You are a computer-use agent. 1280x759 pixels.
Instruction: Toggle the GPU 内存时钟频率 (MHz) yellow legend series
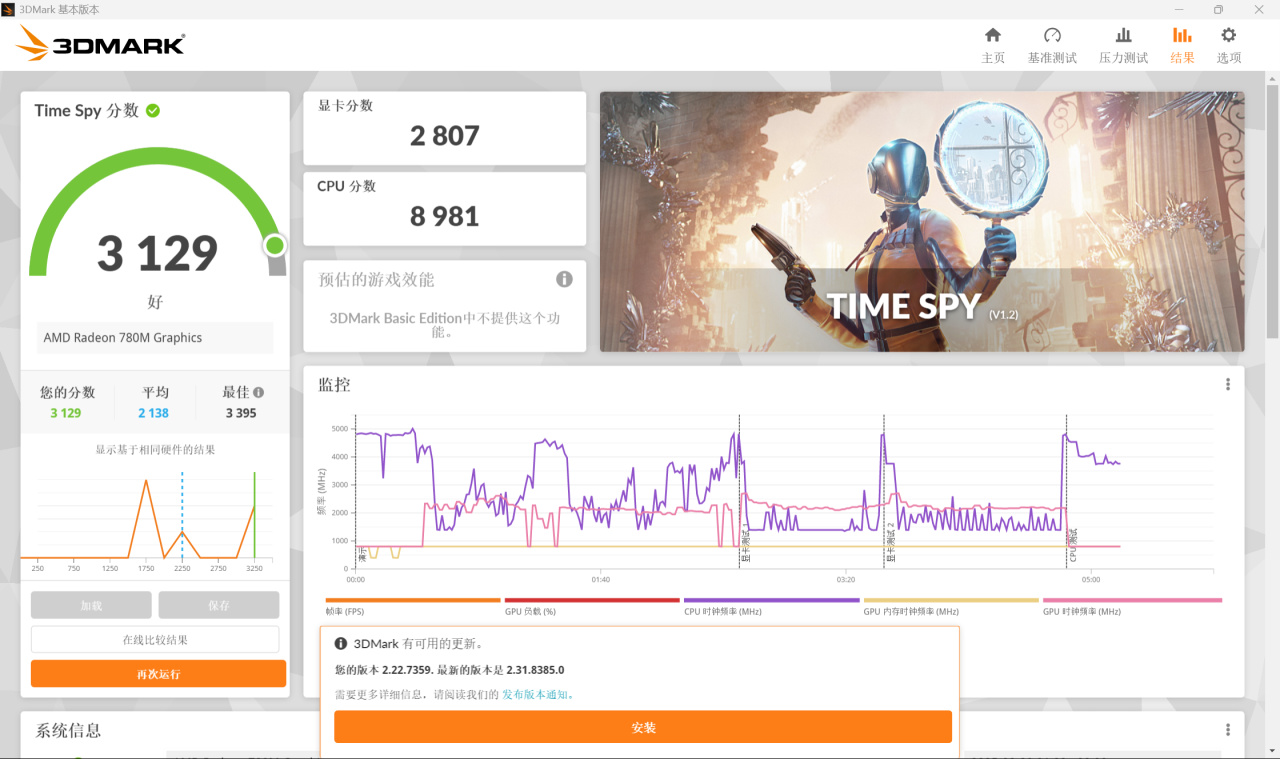click(x=951, y=606)
